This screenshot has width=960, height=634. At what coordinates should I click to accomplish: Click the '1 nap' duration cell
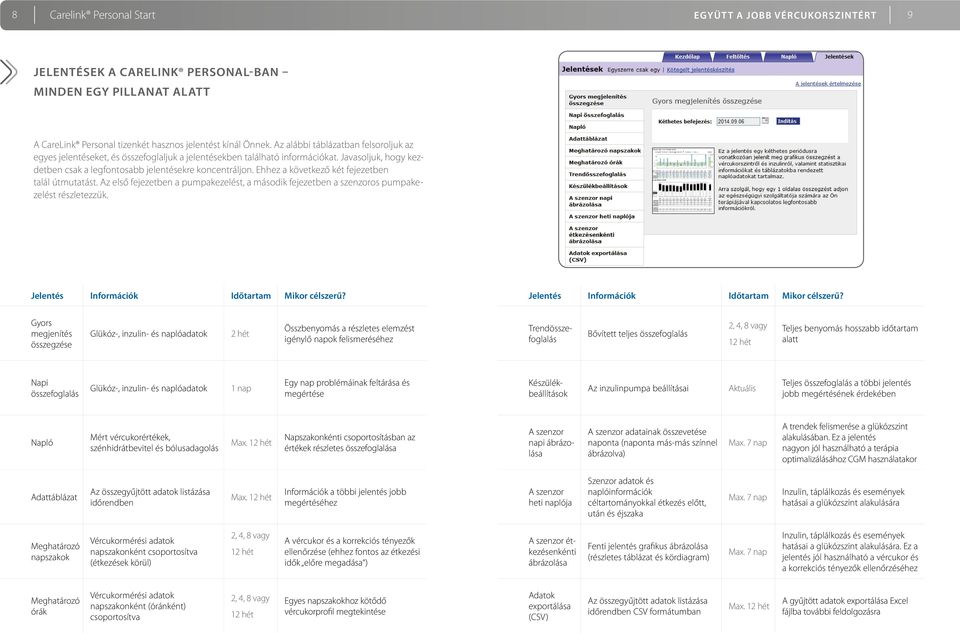pyautogui.click(x=241, y=388)
